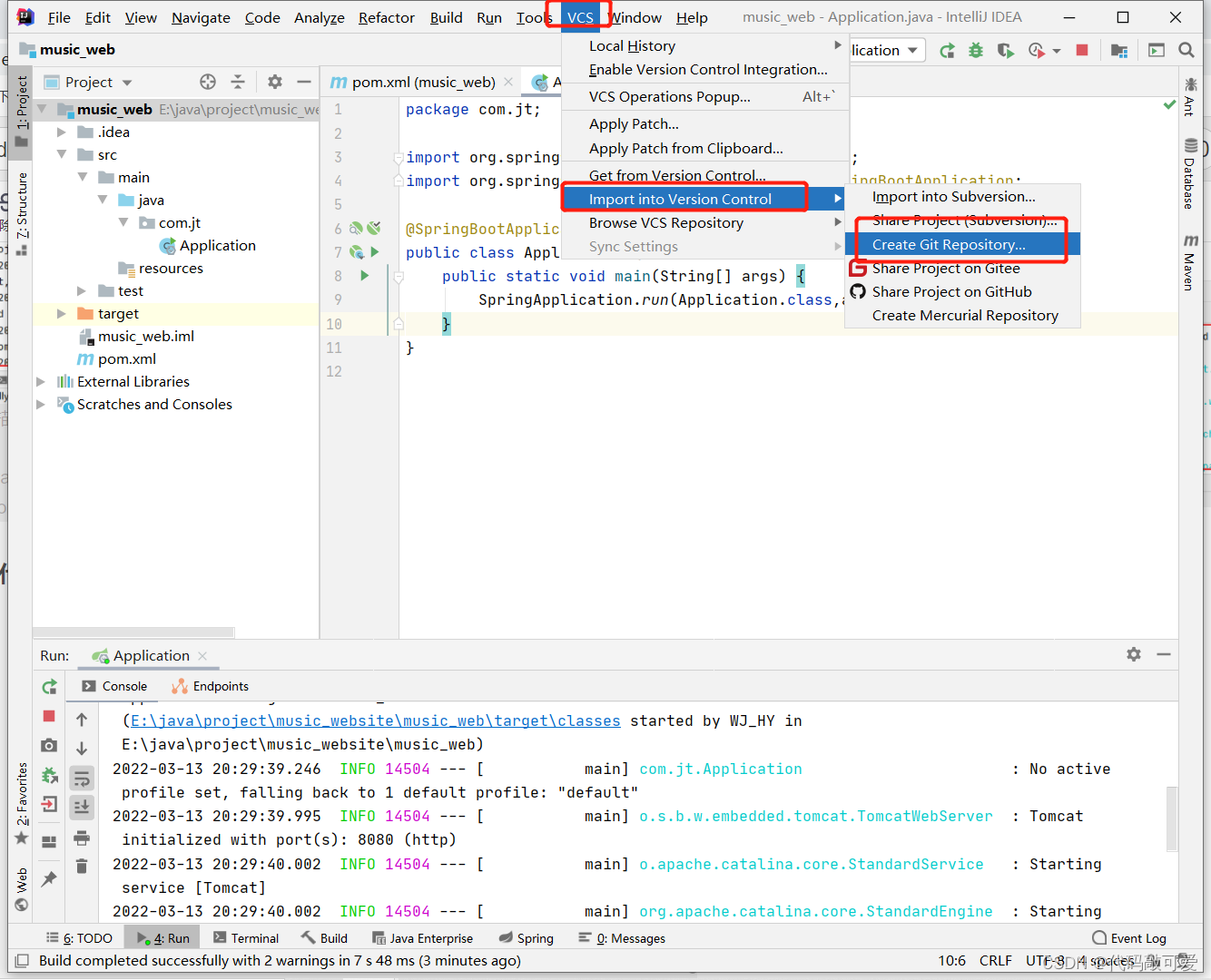
Task: Open the Ant tool window
Action: coord(1190,96)
